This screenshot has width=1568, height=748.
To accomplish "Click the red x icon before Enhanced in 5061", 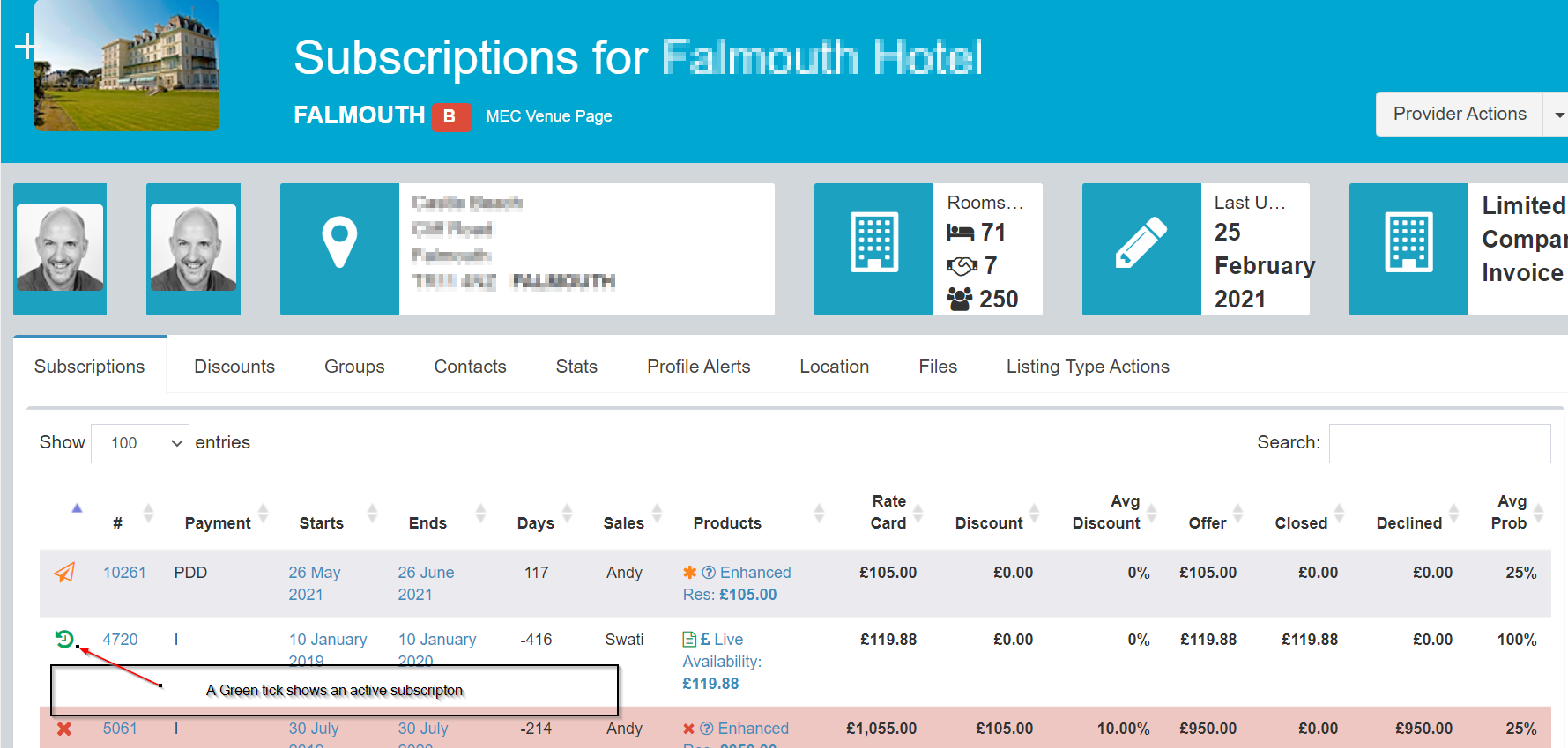I will point(689,729).
